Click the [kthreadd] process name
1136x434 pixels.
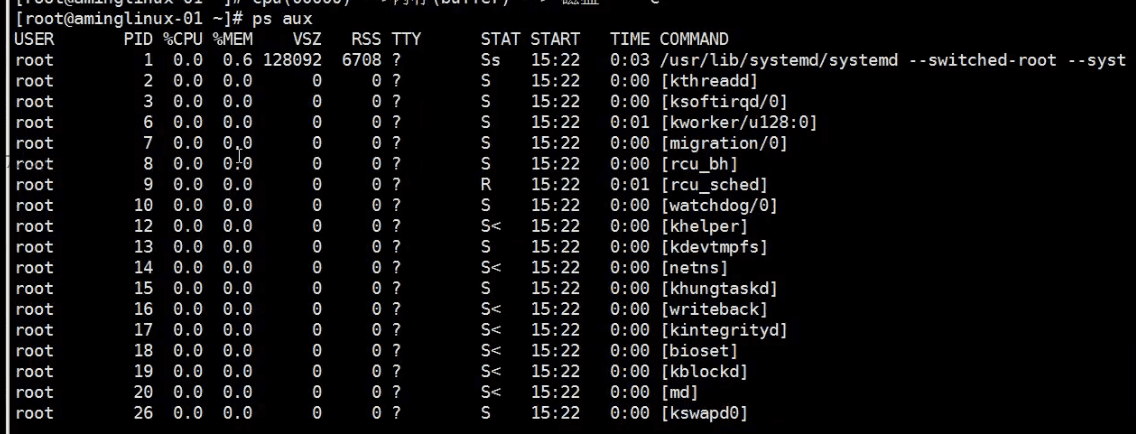pos(709,81)
